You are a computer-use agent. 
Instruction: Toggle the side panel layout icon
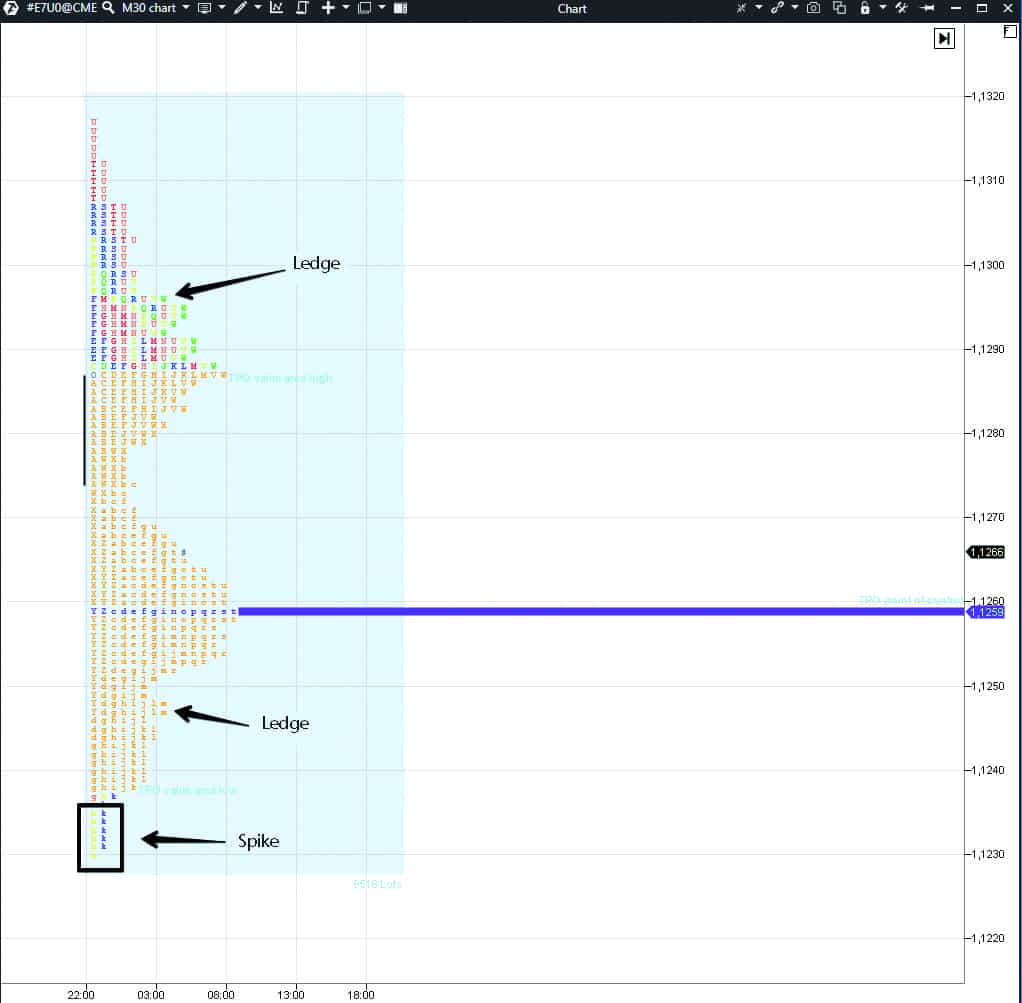400,8
